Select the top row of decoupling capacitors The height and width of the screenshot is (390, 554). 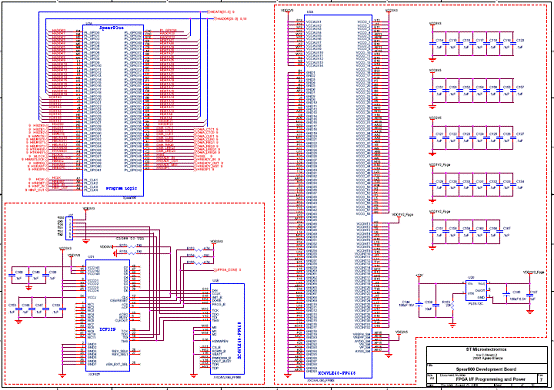[472, 43]
